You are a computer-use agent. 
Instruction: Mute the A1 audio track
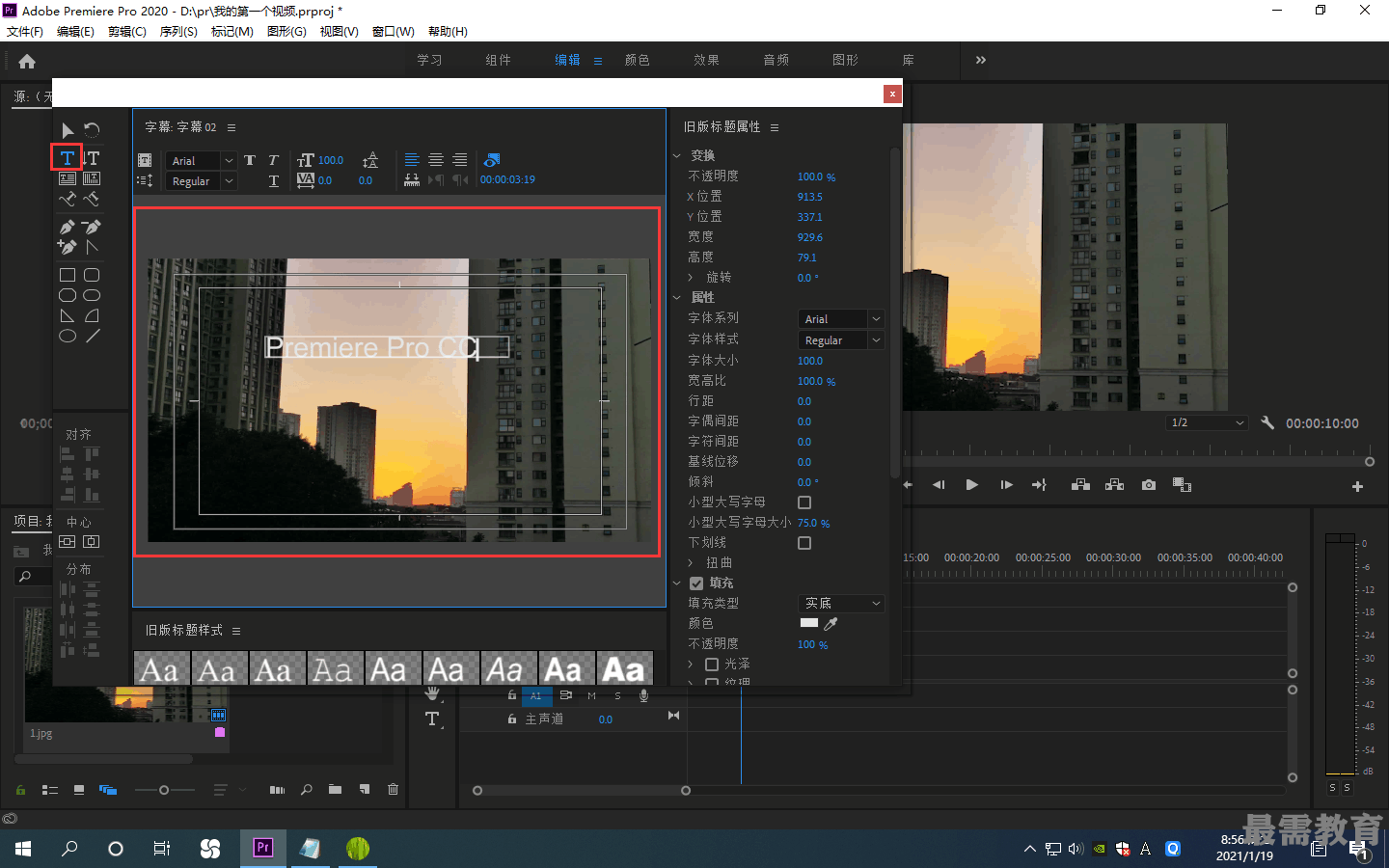coord(591,695)
